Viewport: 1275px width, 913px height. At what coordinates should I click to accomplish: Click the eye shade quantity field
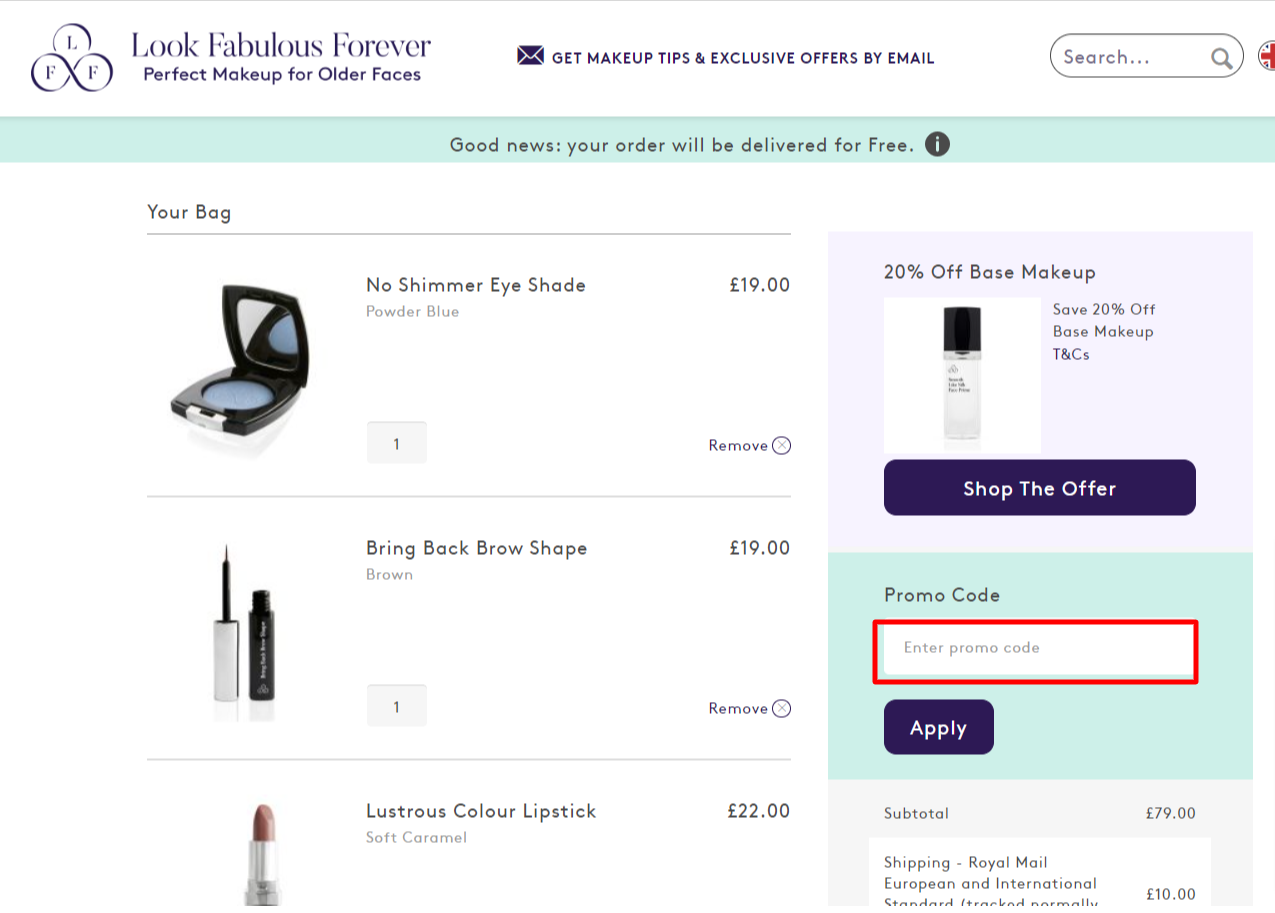click(396, 442)
